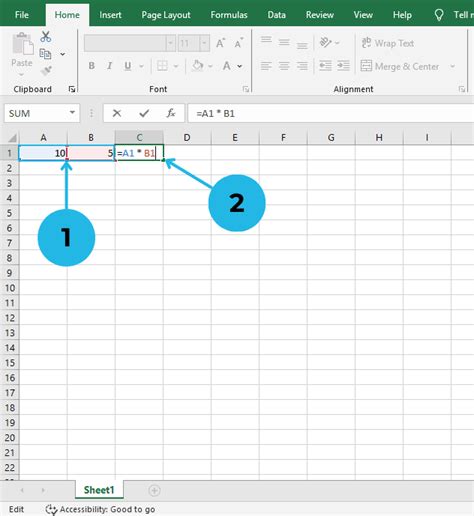
Task: Open the Help tab
Action: [402, 15]
